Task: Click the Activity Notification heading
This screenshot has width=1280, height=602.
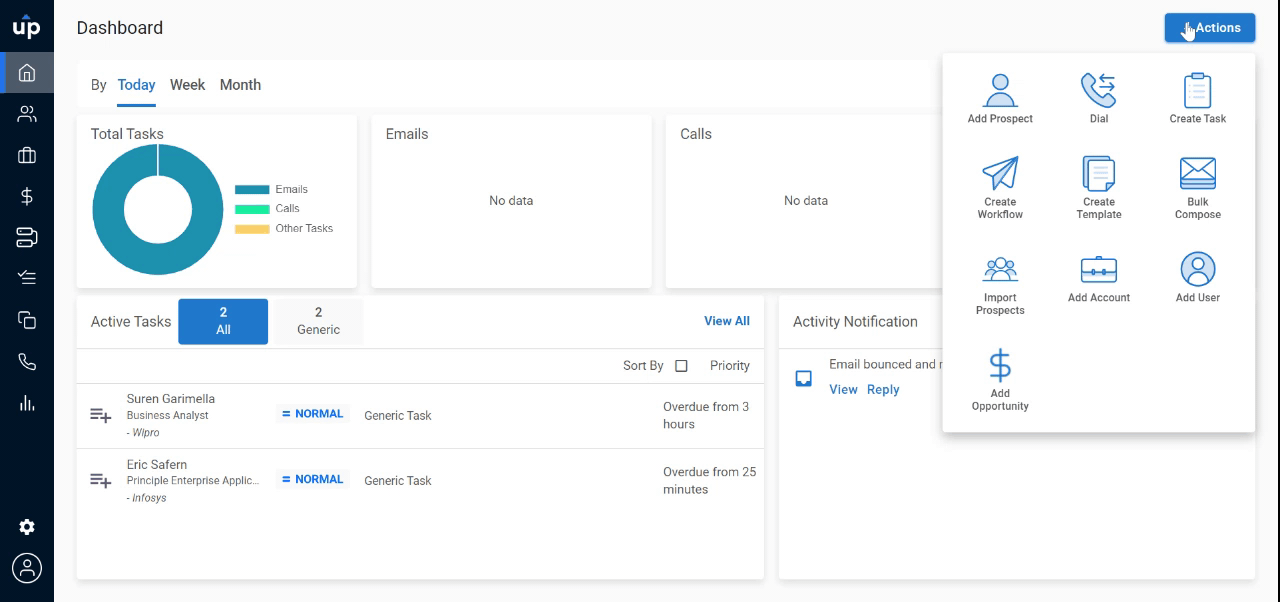Action: pyautogui.click(x=855, y=322)
